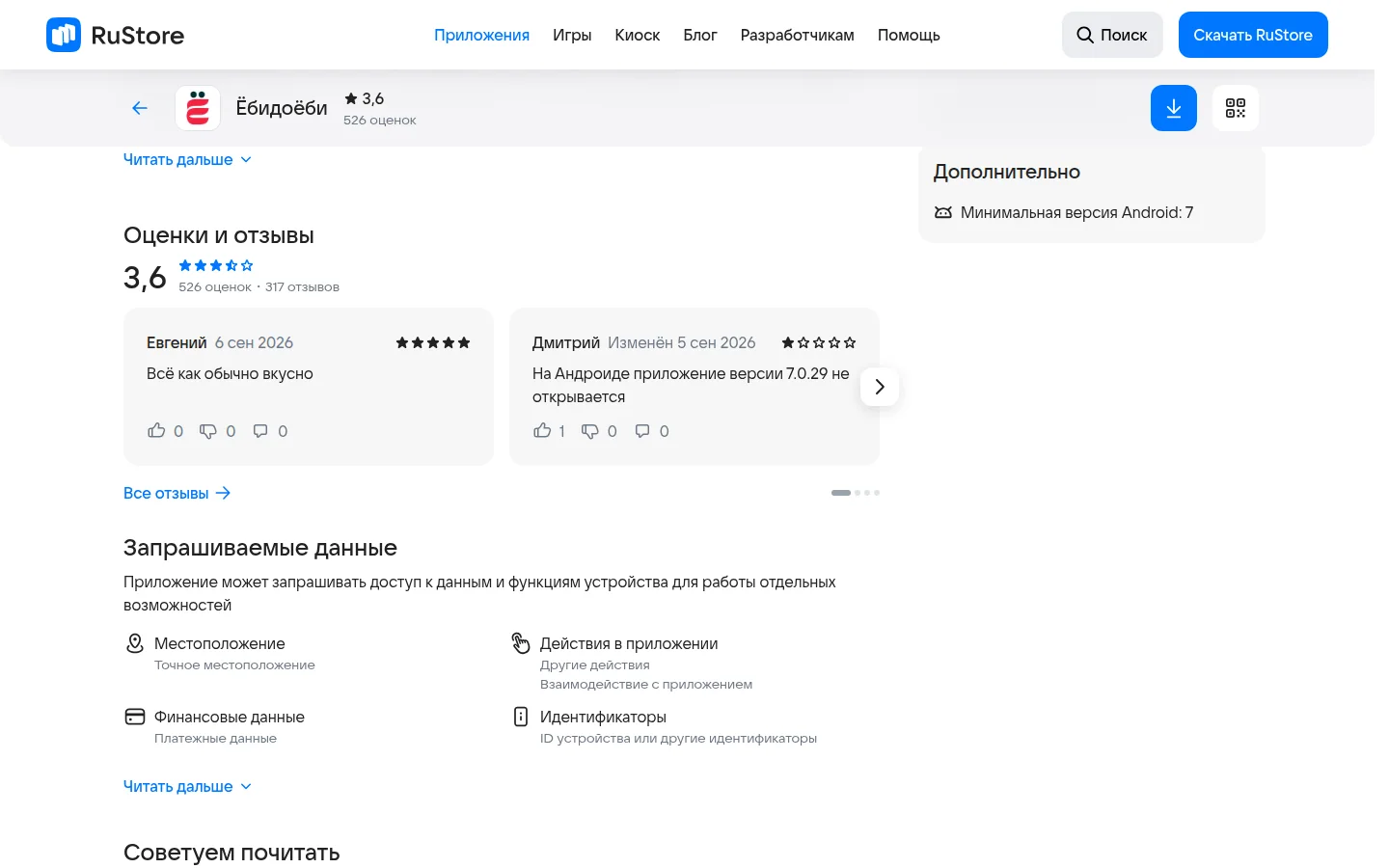Image resolution: width=1389 pixels, height=868 pixels.
Task: Click the Идентификаторы device icon
Action: tap(521, 717)
